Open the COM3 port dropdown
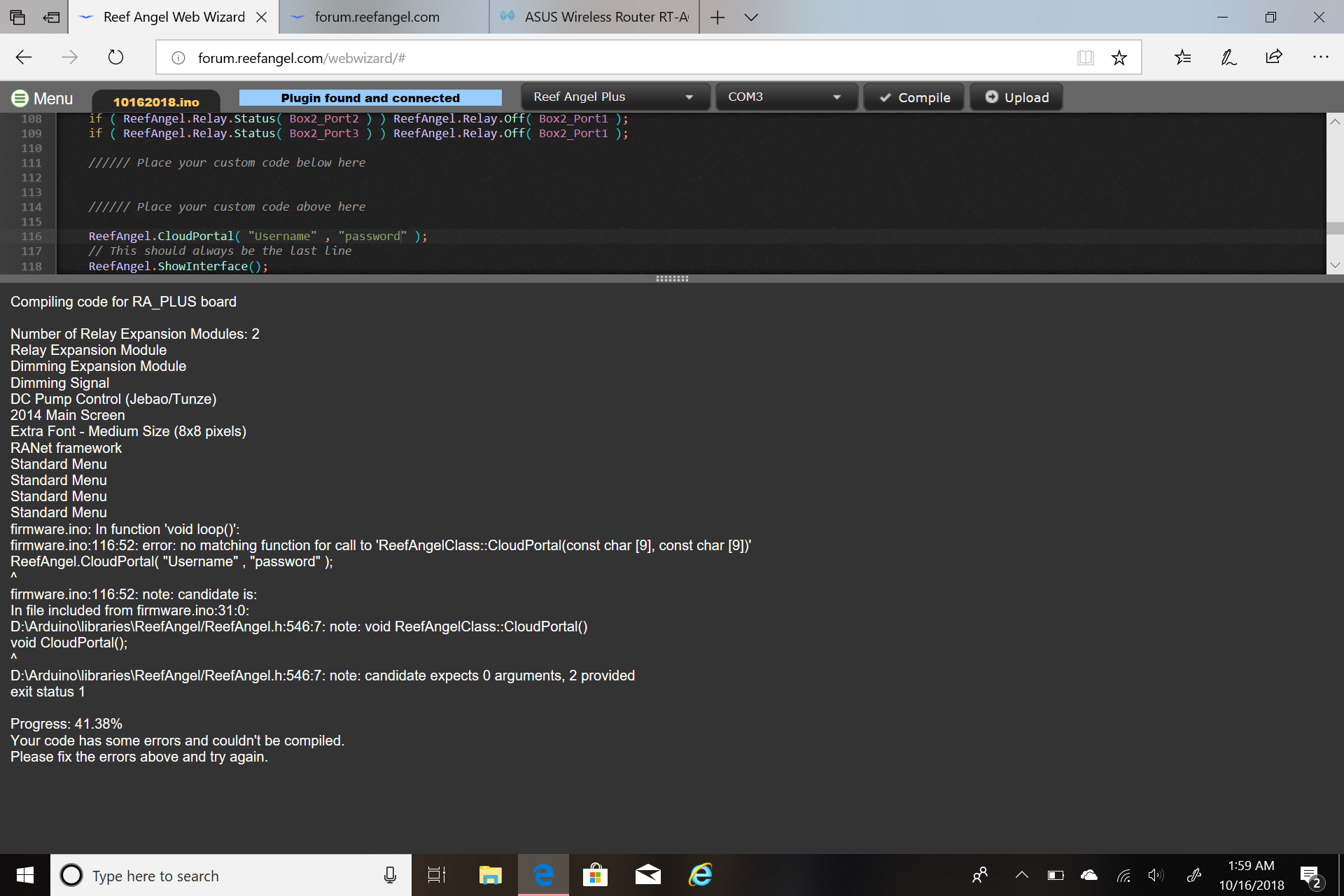The width and height of the screenshot is (1344, 896). click(x=786, y=97)
